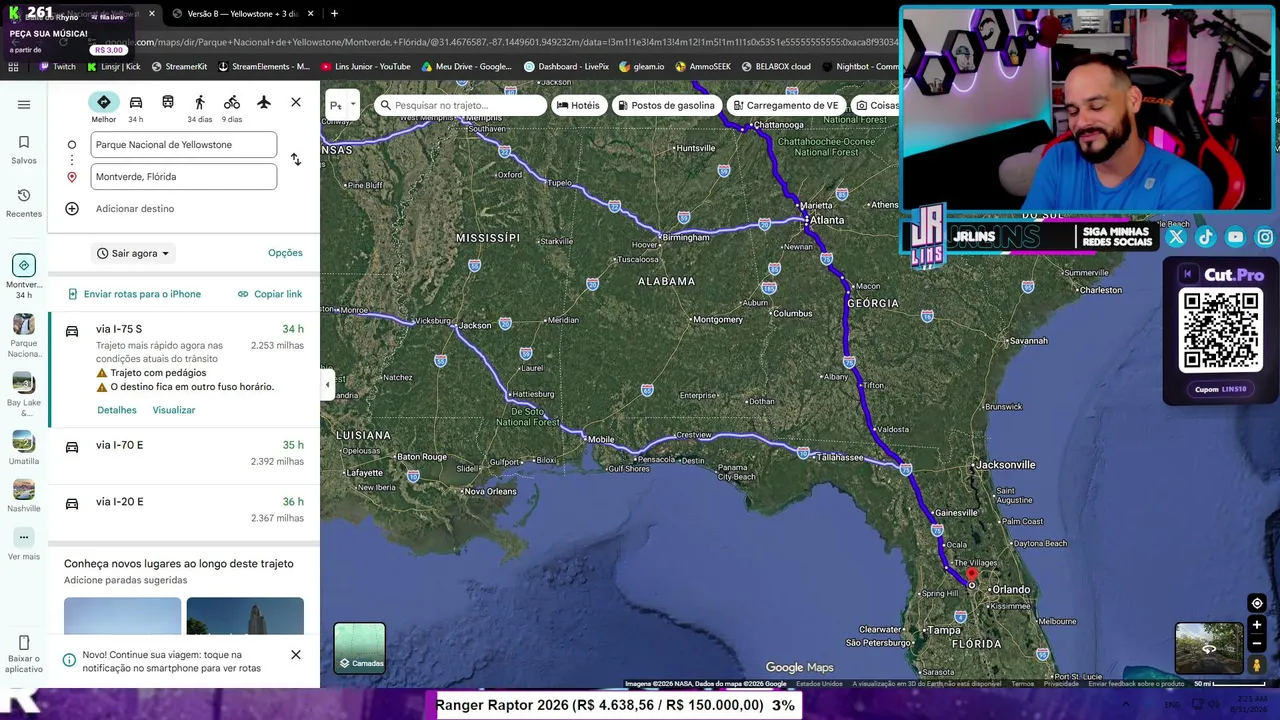The height and width of the screenshot is (720, 1280).
Task: Open the Nashville recent place
Action: (x=24, y=496)
